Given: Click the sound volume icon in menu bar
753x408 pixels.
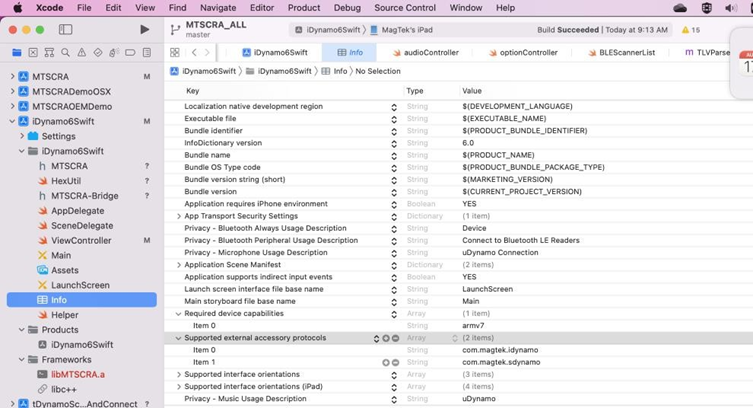Looking at the screenshot, I should pos(731,8).
